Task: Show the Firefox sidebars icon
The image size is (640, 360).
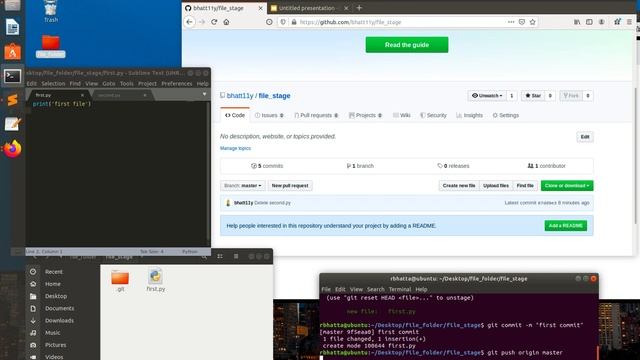Action: [589, 22]
